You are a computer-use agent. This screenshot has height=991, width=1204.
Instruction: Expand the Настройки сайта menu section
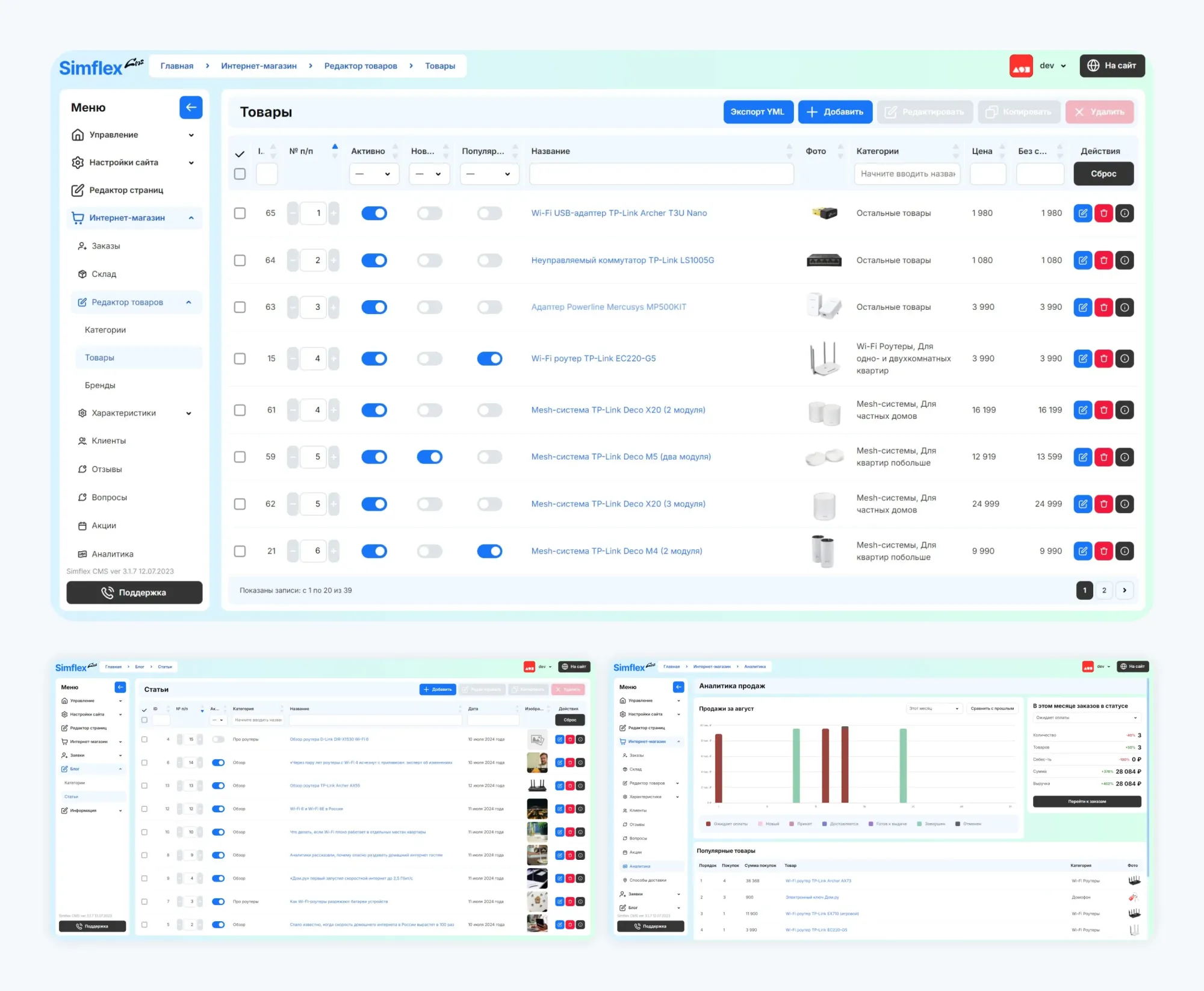click(191, 163)
